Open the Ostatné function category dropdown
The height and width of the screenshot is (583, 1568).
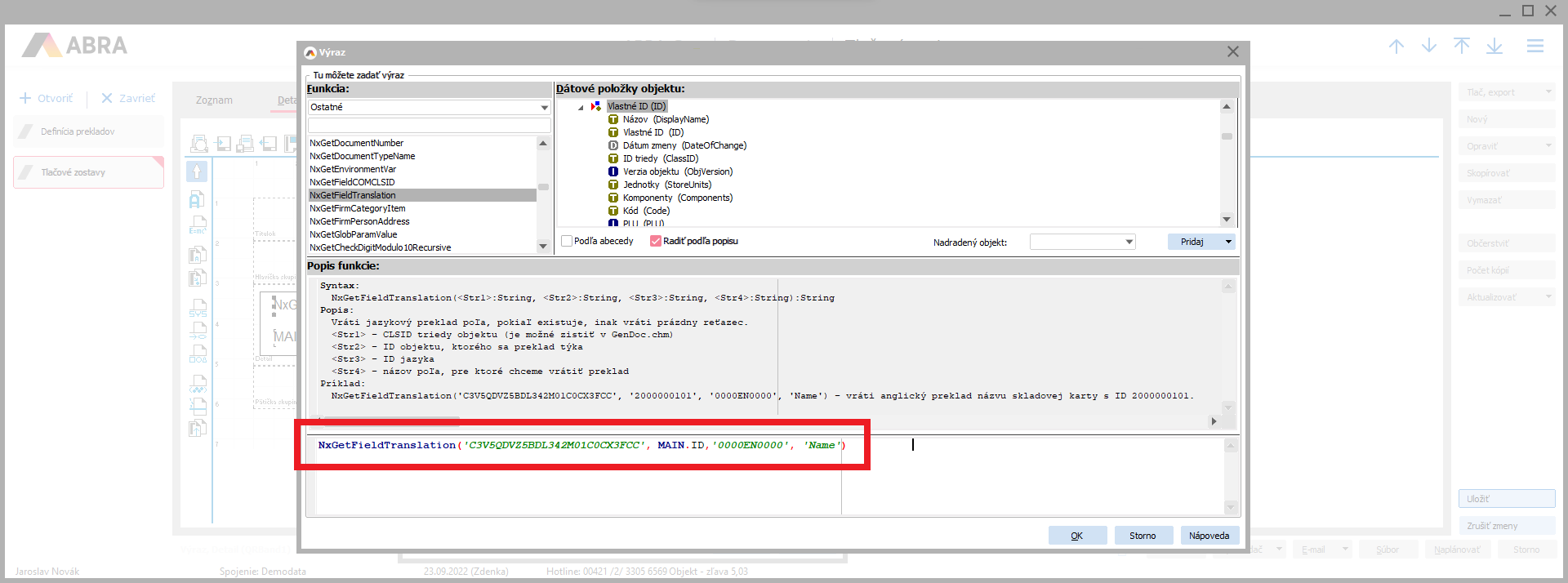[x=544, y=108]
